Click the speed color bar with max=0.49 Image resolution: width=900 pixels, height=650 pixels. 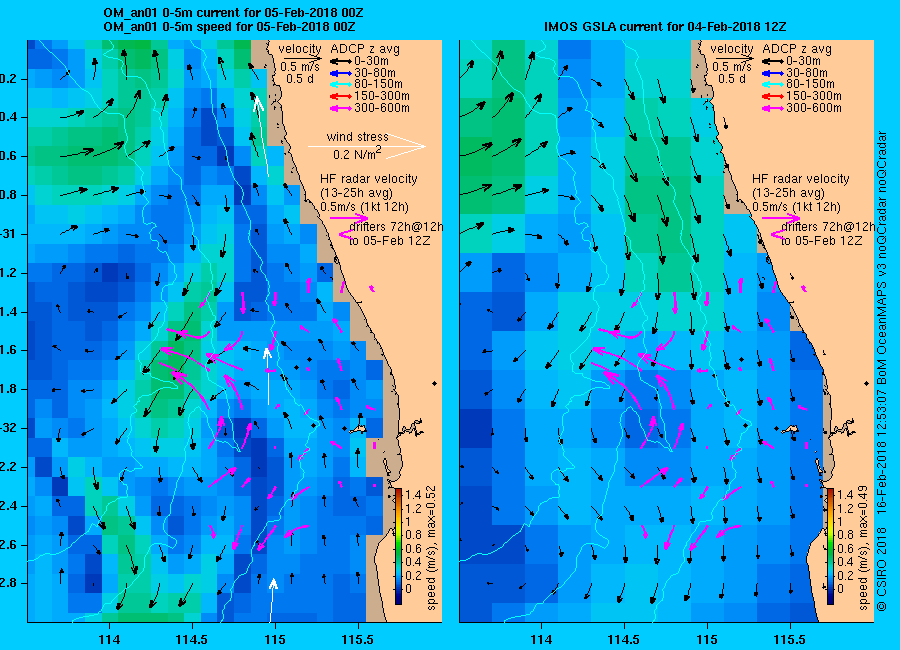(830, 546)
